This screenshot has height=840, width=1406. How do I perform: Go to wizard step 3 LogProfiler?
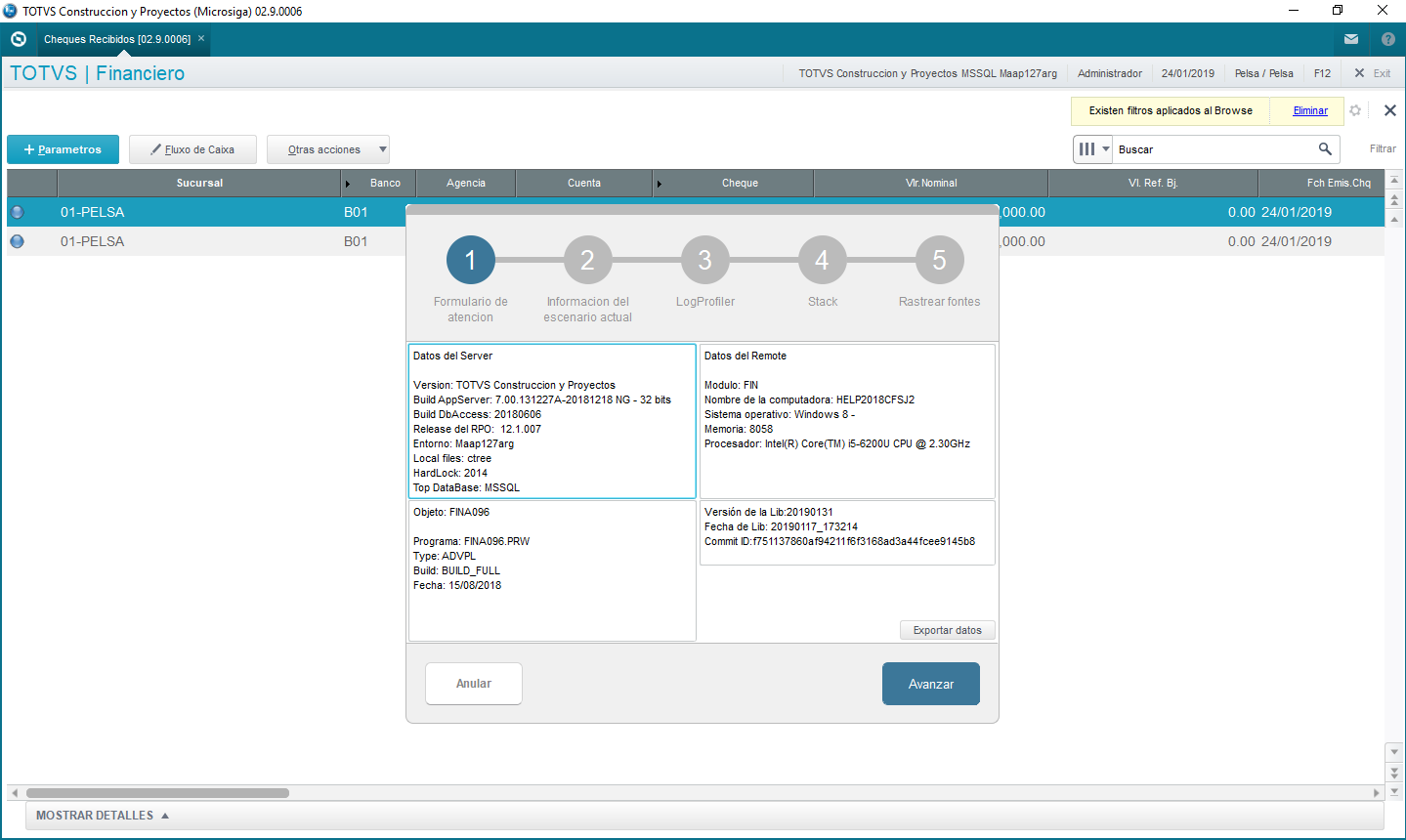pyautogui.click(x=704, y=260)
